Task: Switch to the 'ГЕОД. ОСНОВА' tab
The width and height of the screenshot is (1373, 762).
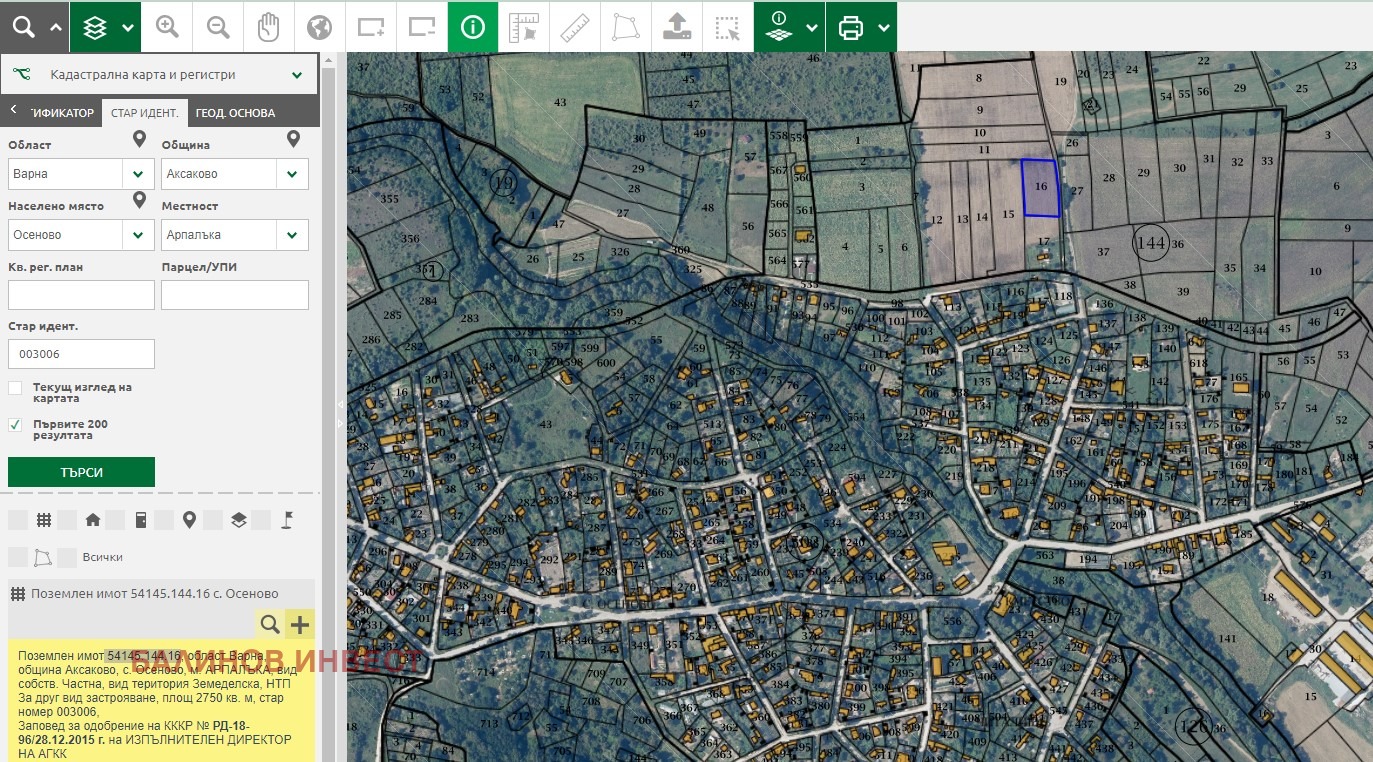Action: coord(235,113)
